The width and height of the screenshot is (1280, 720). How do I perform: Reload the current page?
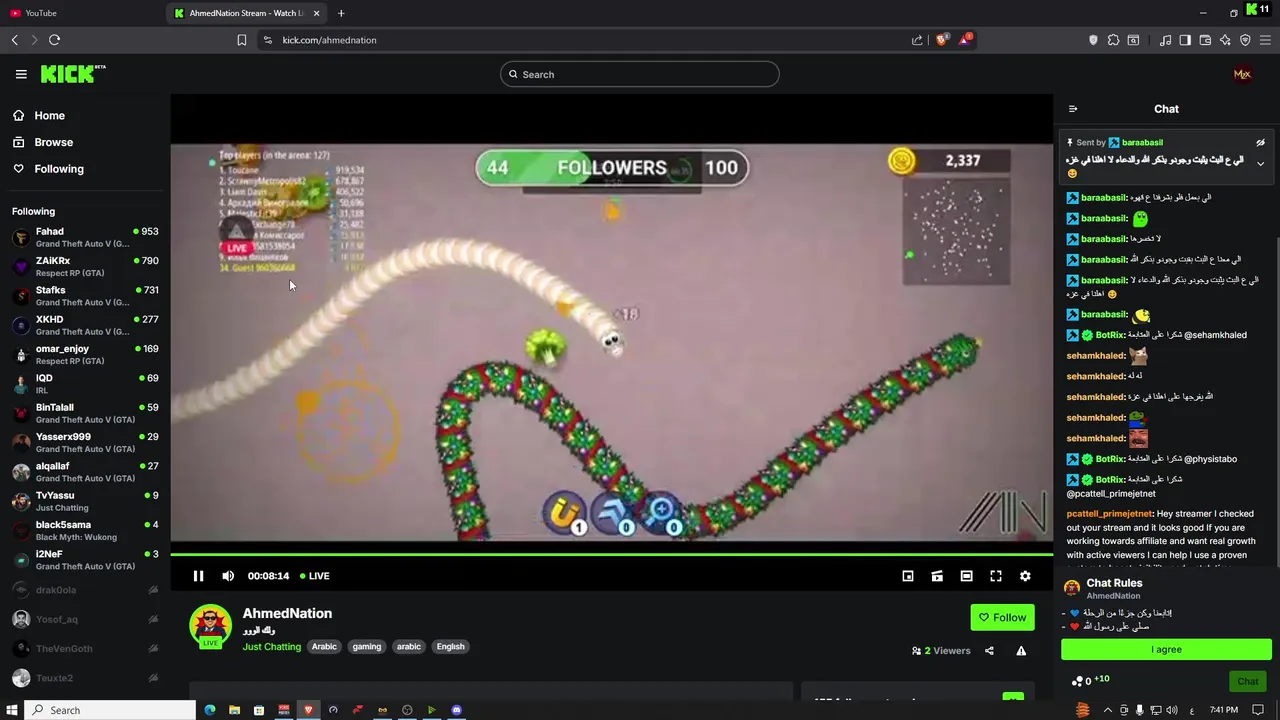click(x=54, y=40)
